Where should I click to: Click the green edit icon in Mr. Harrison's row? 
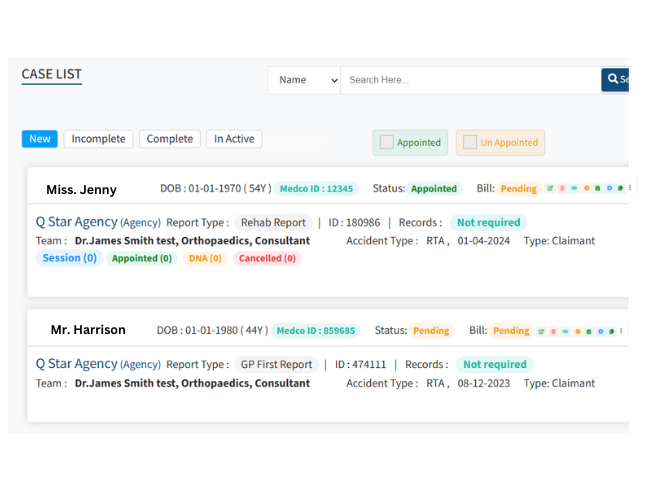tap(541, 331)
